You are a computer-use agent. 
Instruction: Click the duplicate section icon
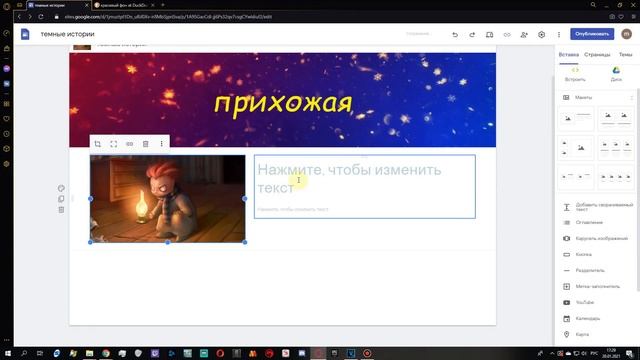(x=61, y=199)
